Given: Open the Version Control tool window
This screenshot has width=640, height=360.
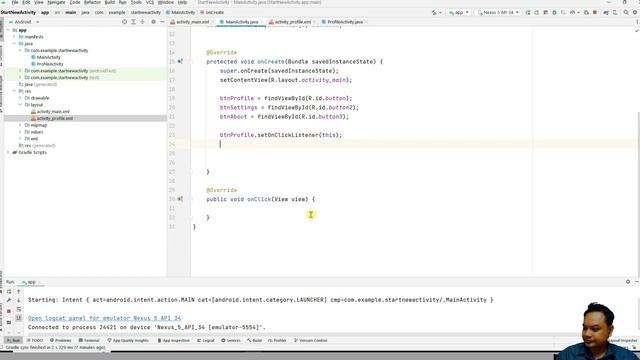Looking at the screenshot, I should [x=311, y=340].
